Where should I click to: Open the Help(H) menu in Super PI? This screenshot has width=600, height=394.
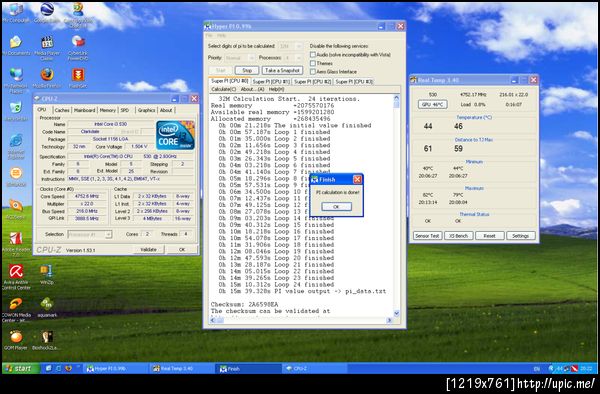point(276,89)
